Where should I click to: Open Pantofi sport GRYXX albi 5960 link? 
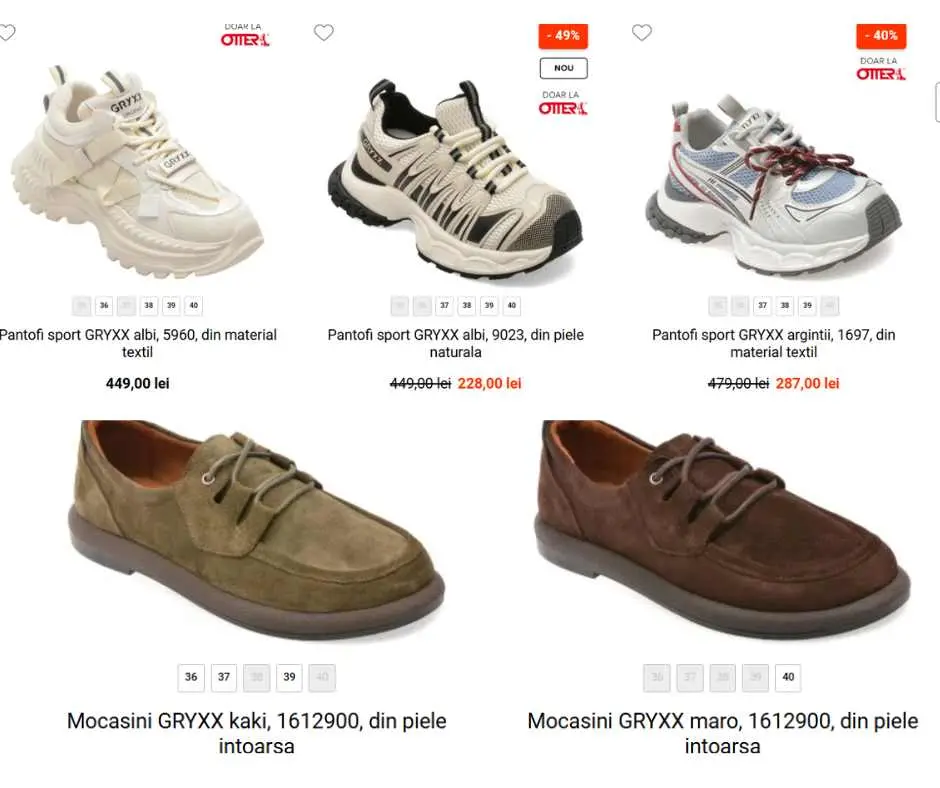point(137,343)
